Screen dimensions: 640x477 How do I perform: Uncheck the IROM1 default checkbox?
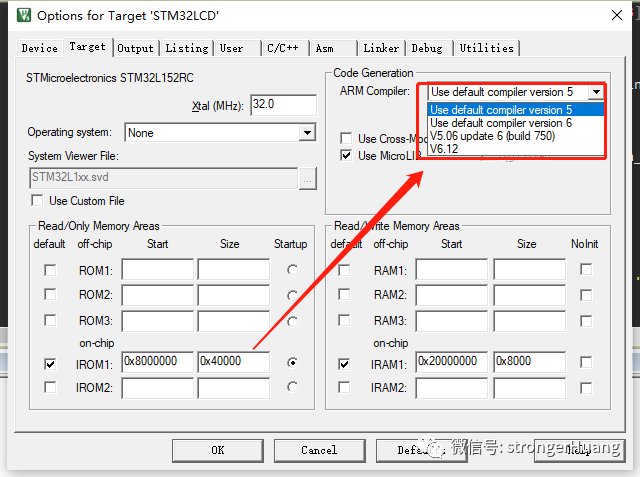click(50, 364)
